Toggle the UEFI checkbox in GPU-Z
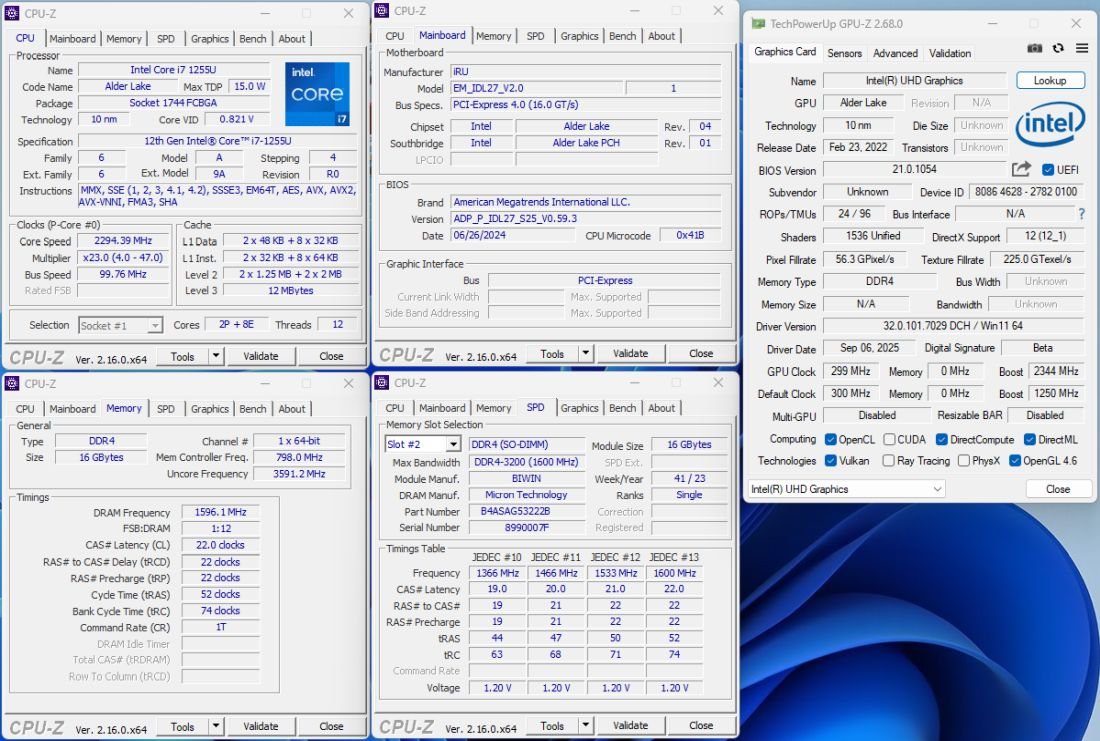 pyautogui.click(x=1048, y=170)
